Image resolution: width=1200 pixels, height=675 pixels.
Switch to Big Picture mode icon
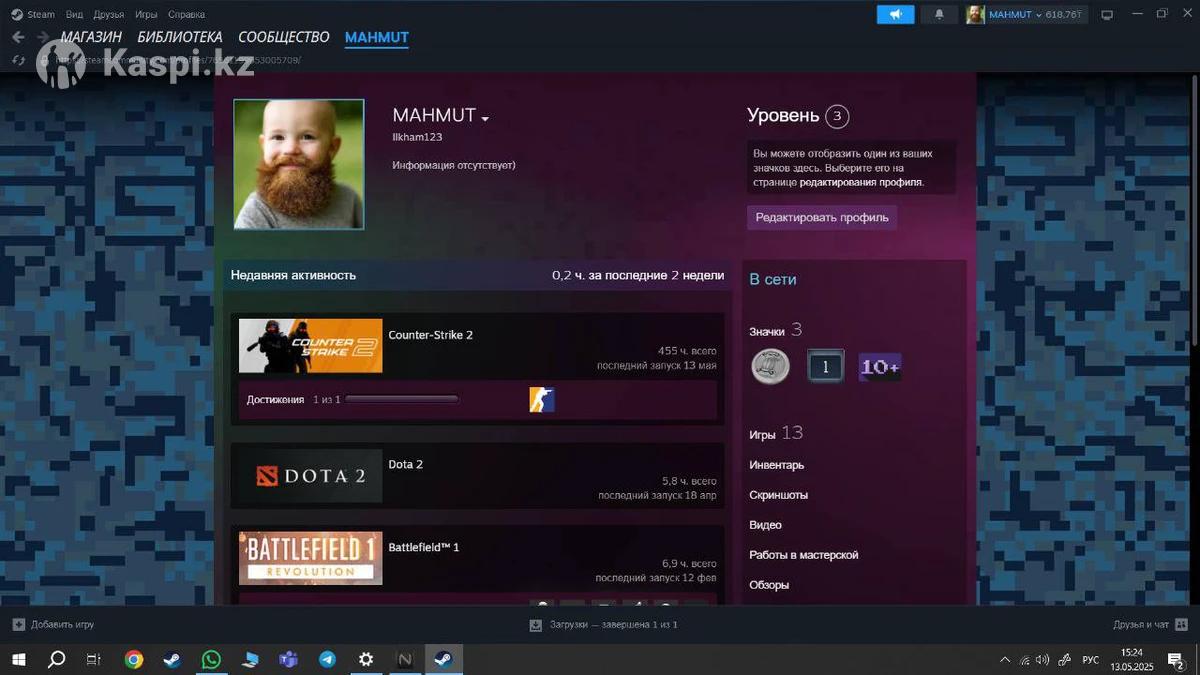pos(1107,15)
